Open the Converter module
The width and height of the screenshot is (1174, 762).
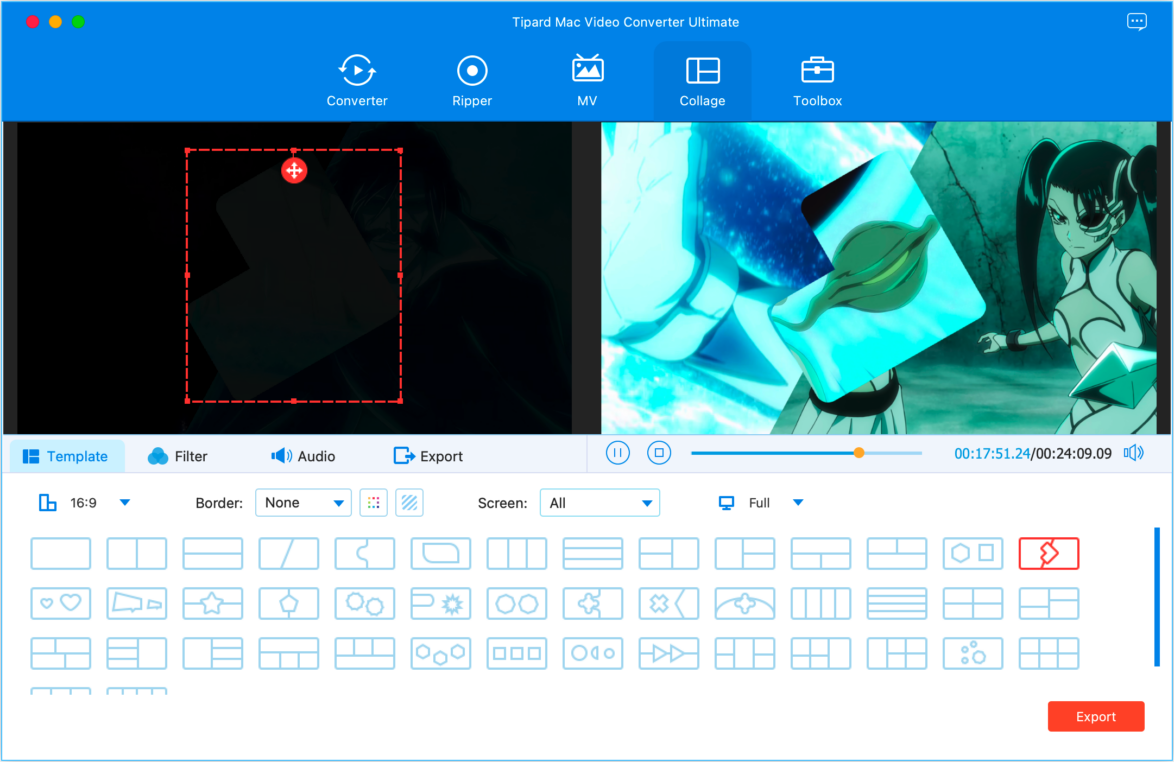point(356,81)
